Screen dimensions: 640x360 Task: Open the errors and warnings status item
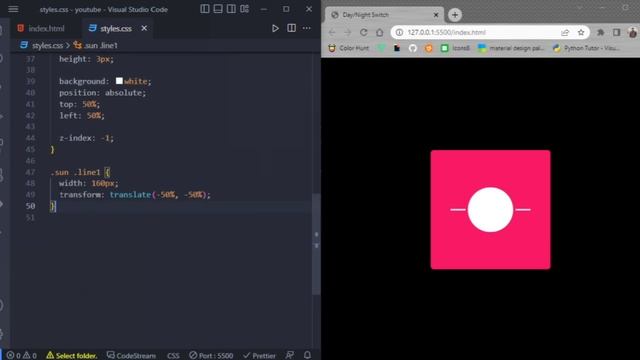pos(22,356)
